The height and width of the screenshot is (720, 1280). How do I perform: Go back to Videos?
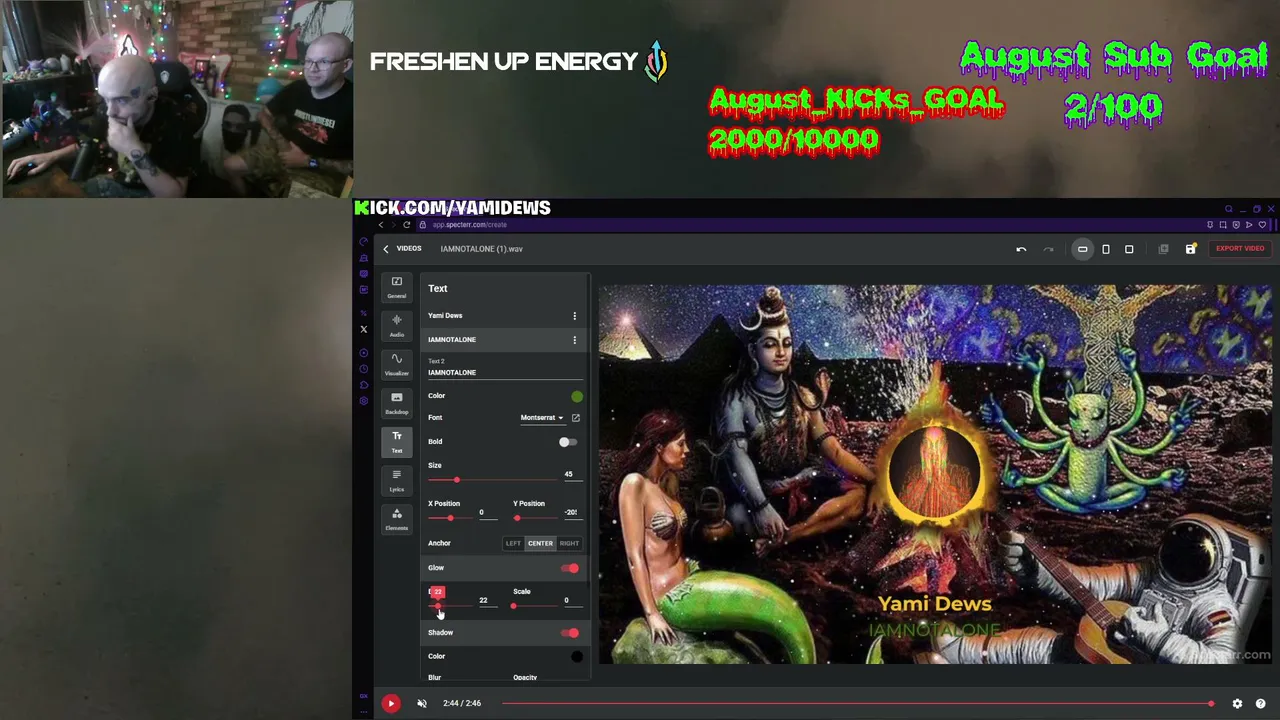pos(402,249)
